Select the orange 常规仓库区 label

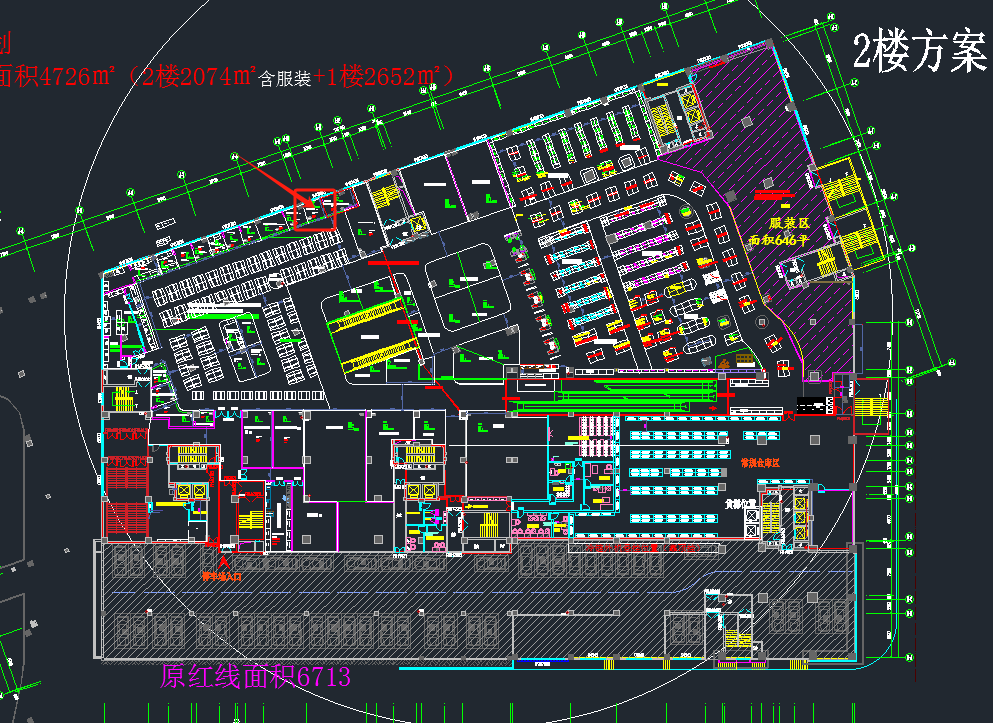pos(759,464)
